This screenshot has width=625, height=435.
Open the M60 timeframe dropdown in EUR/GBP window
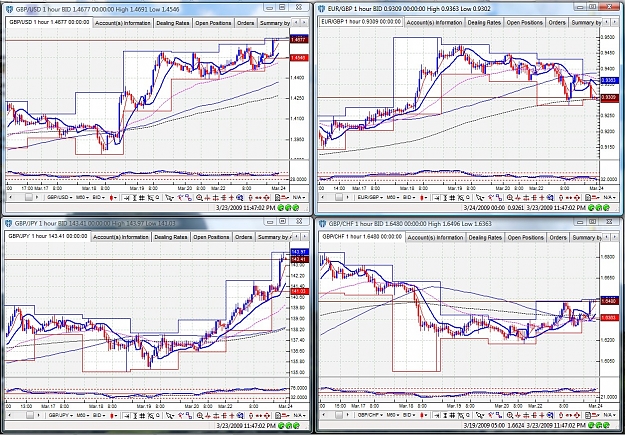coord(393,197)
